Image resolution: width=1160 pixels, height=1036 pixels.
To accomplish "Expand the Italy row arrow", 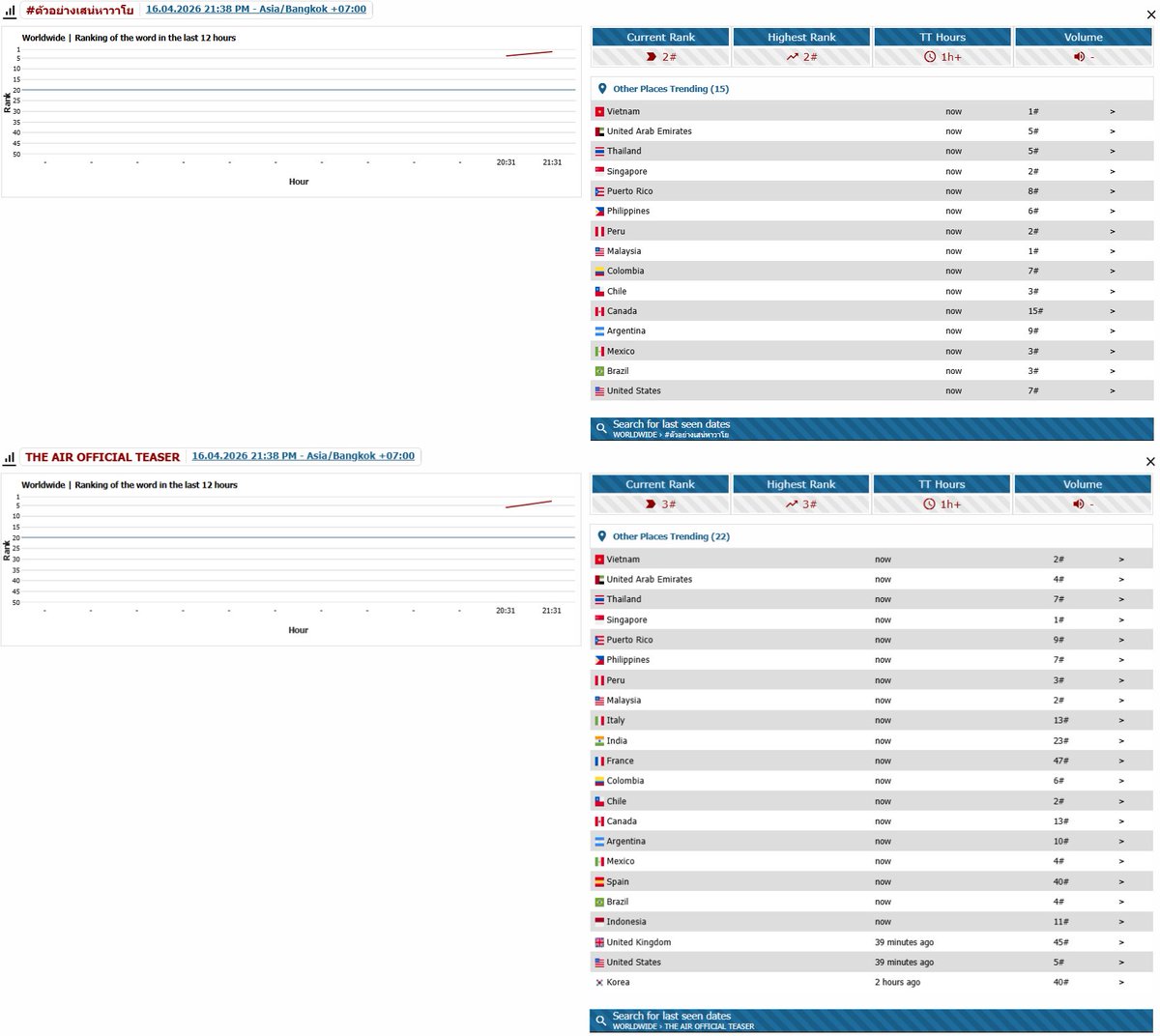I will (x=1121, y=720).
